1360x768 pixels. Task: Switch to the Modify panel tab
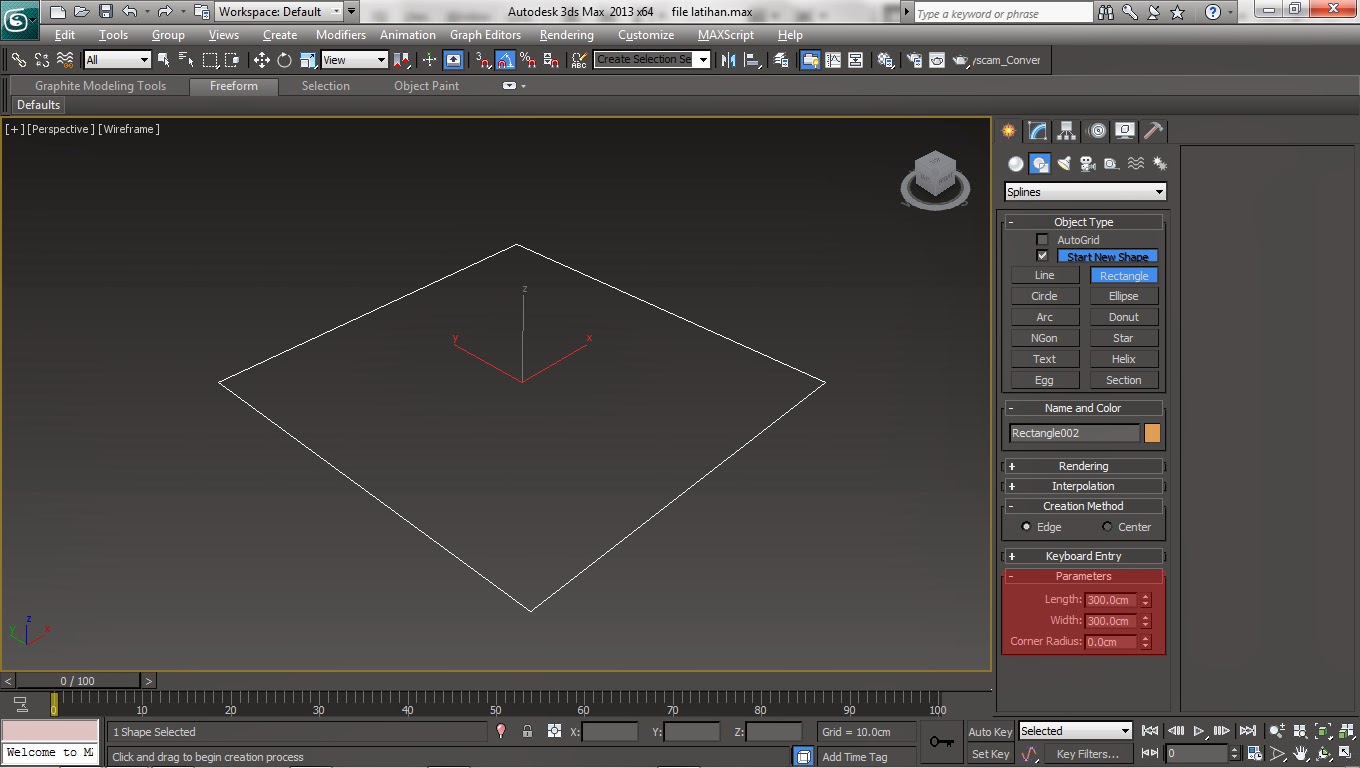(1038, 131)
